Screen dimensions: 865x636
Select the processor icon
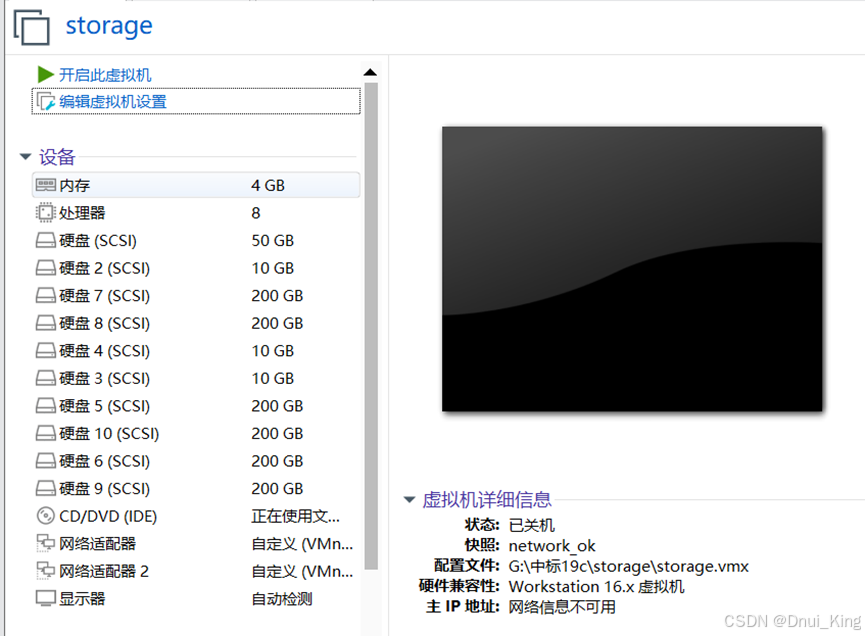point(45,212)
